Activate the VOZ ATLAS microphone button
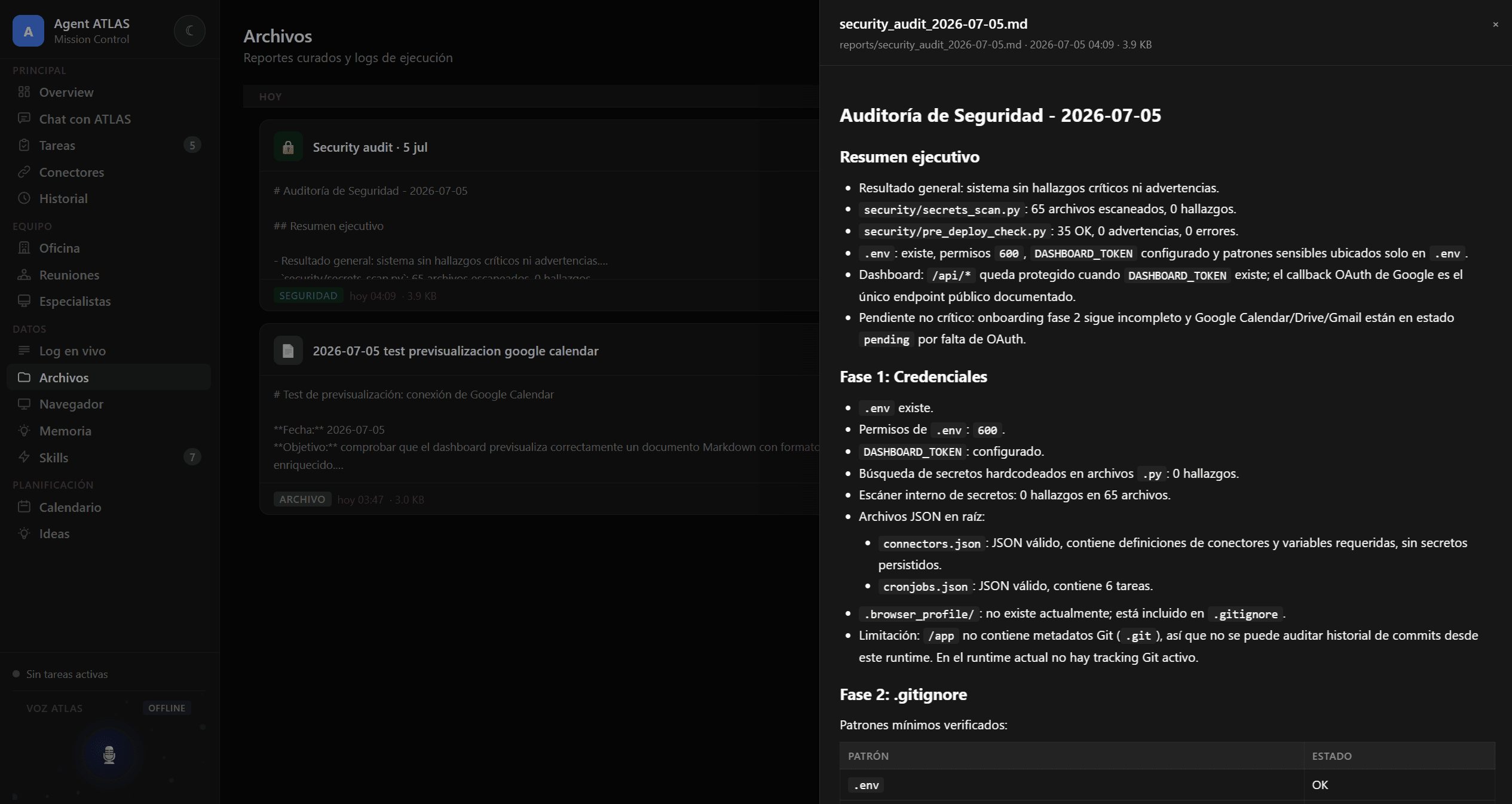Viewport: 1512px width, 804px height. pos(109,755)
